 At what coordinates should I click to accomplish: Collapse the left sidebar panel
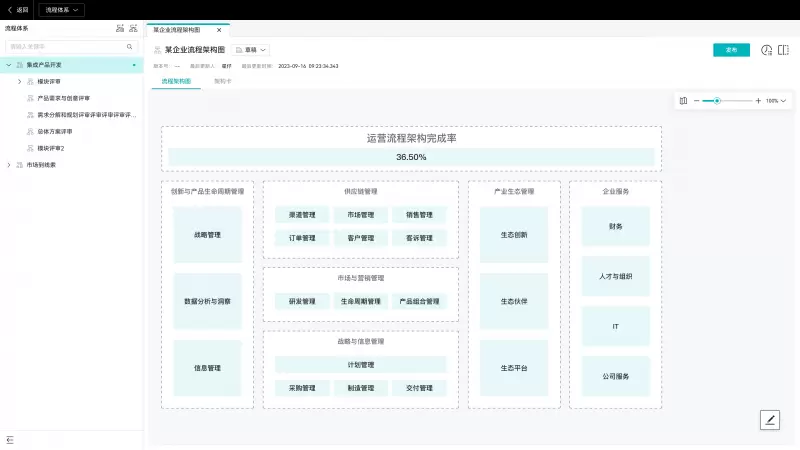click(10, 440)
